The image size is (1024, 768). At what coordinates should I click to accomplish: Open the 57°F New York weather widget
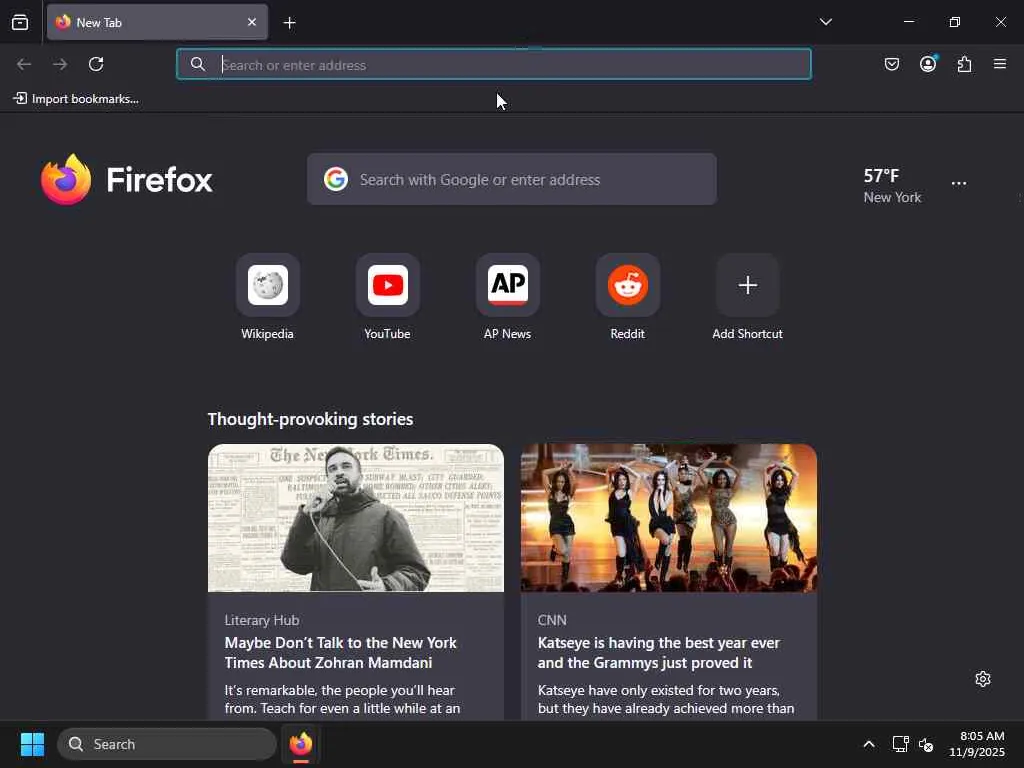(892, 185)
